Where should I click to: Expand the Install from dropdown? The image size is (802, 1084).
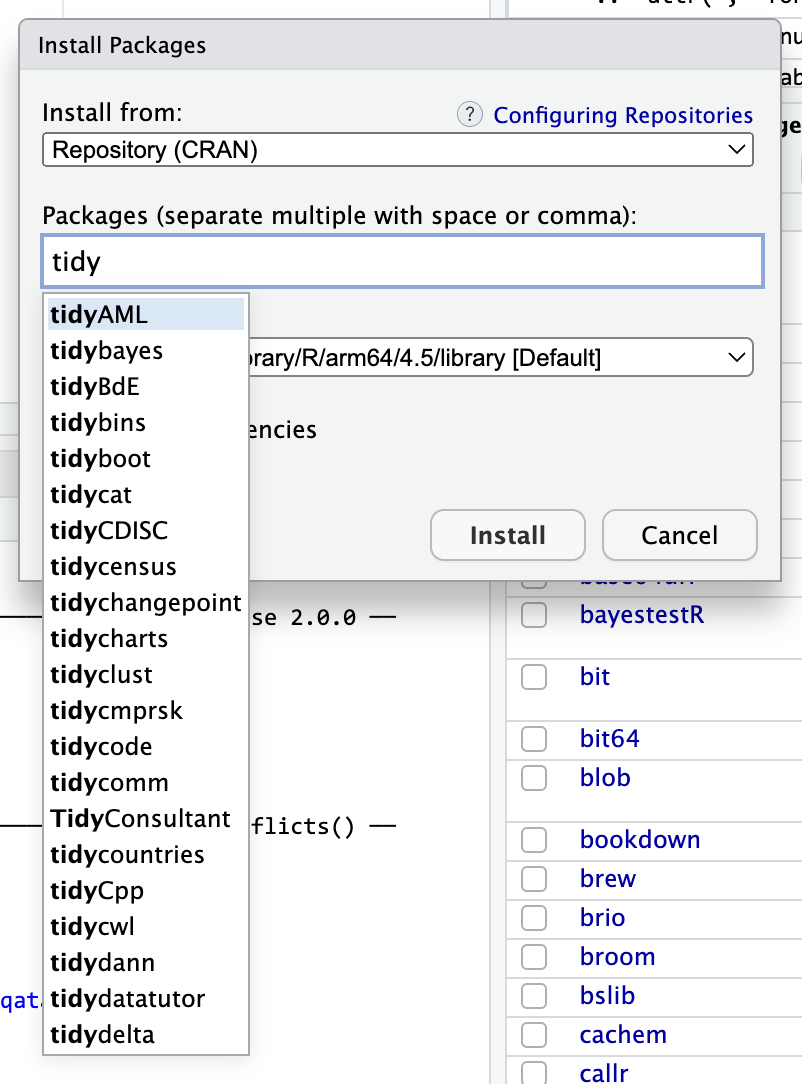coord(397,150)
